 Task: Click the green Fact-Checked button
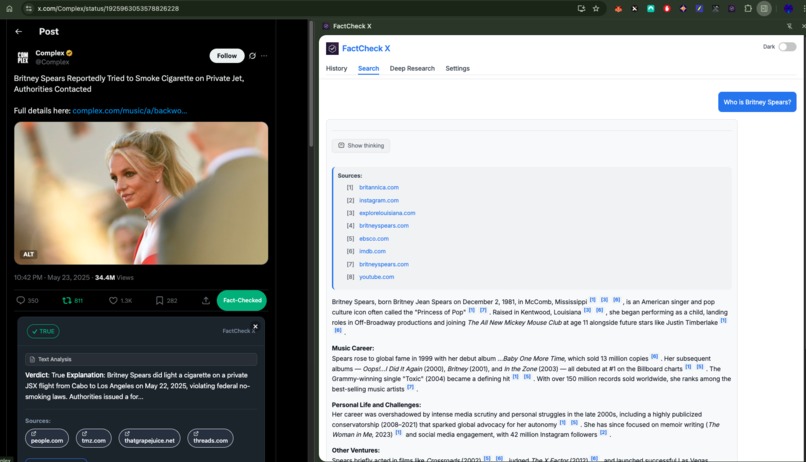[x=242, y=300]
